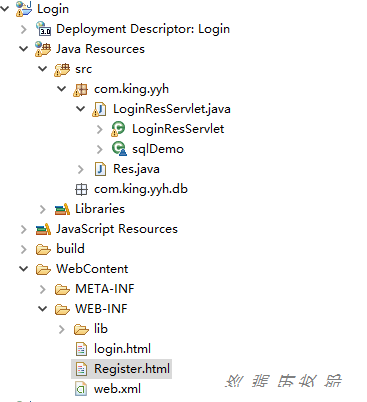Click the lib folder icon

(x=81, y=329)
